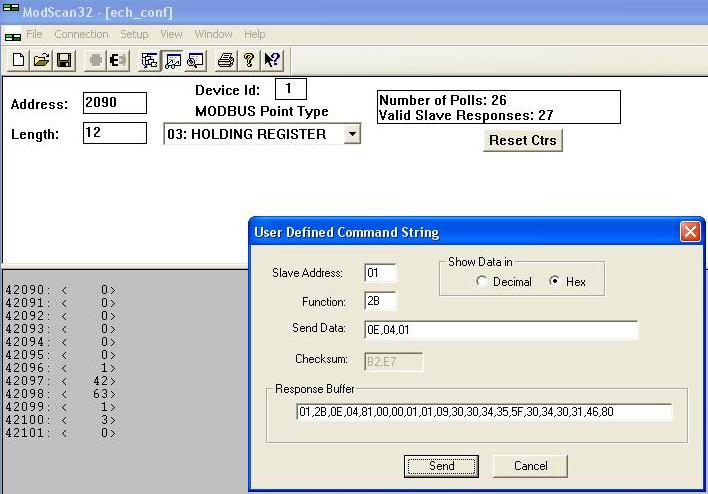This screenshot has height=494, width=708.
Task: Click the Print toolbar icon
Action: [x=226, y=60]
